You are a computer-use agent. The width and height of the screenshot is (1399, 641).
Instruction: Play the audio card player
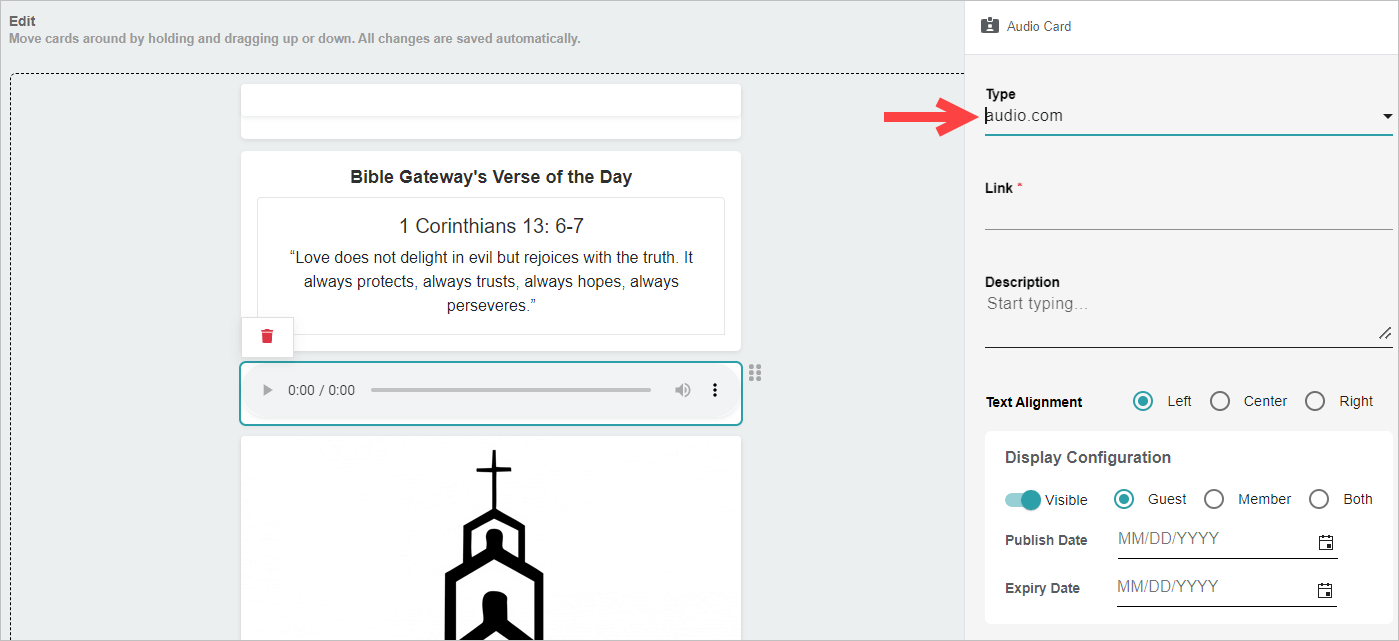(x=267, y=390)
